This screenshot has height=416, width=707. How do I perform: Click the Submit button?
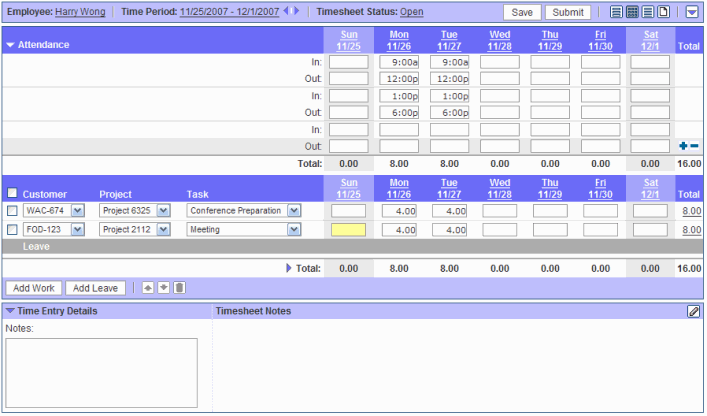point(568,12)
